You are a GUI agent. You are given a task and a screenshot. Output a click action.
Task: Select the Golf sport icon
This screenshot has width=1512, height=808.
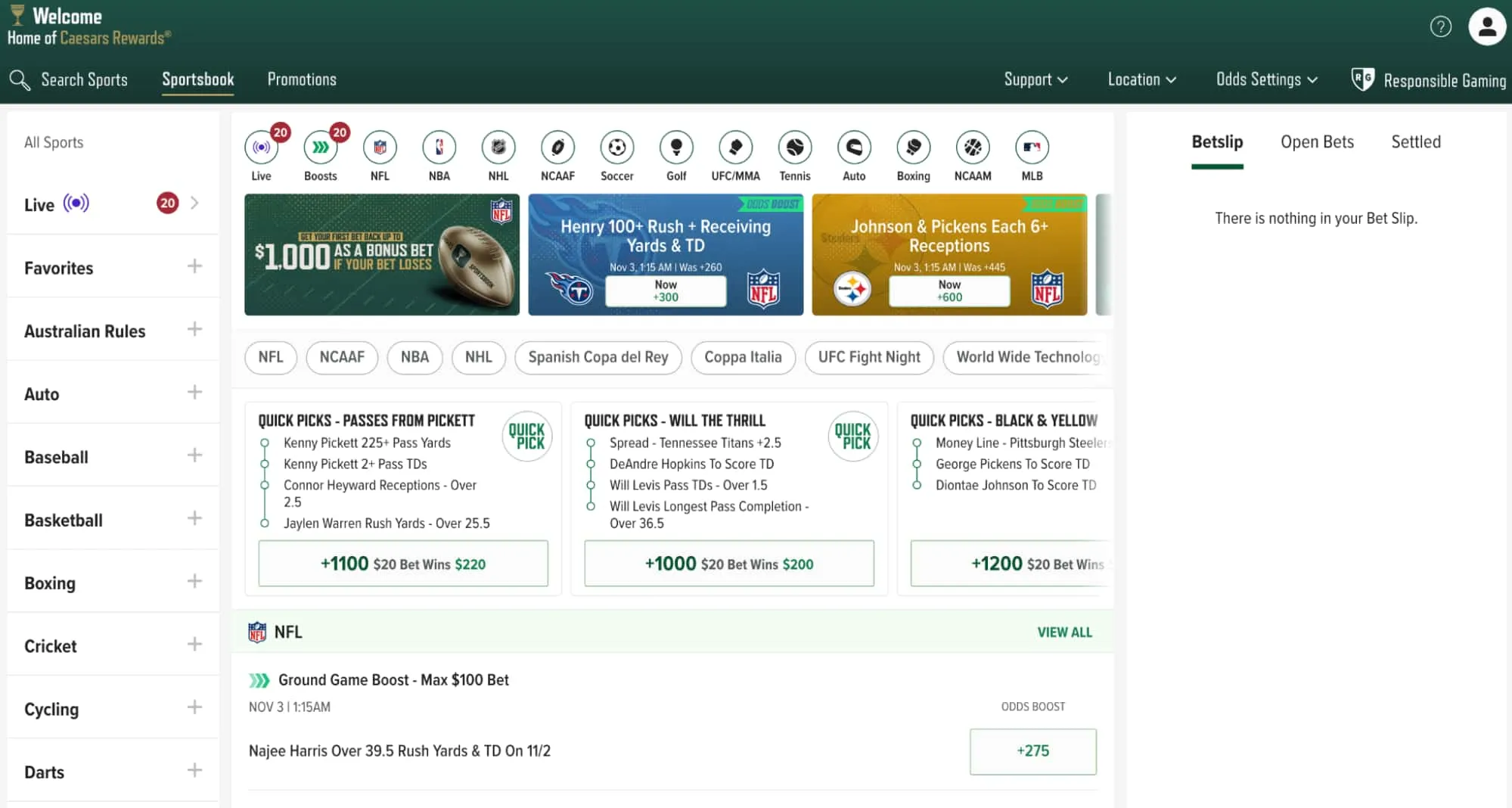click(676, 148)
